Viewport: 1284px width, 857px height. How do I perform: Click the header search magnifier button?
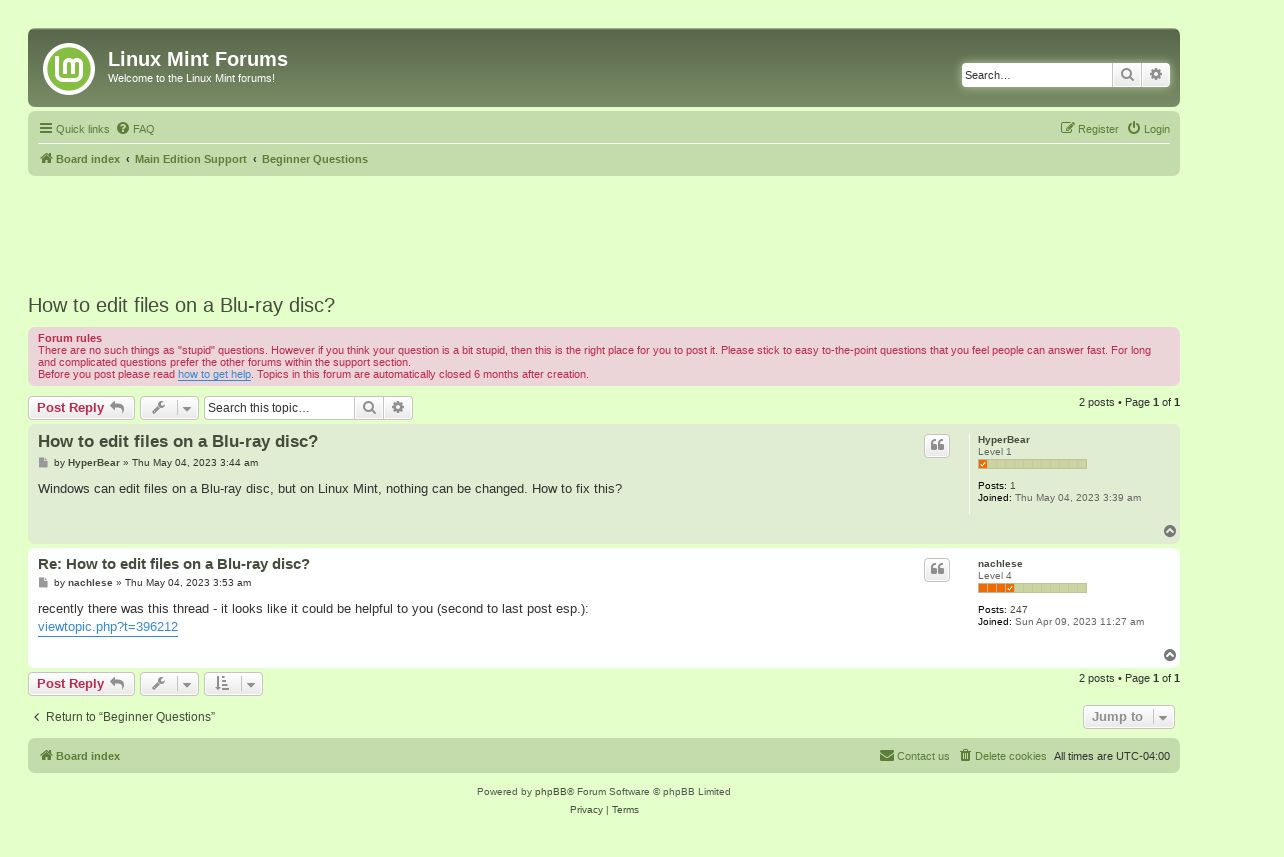point(1127,75)
